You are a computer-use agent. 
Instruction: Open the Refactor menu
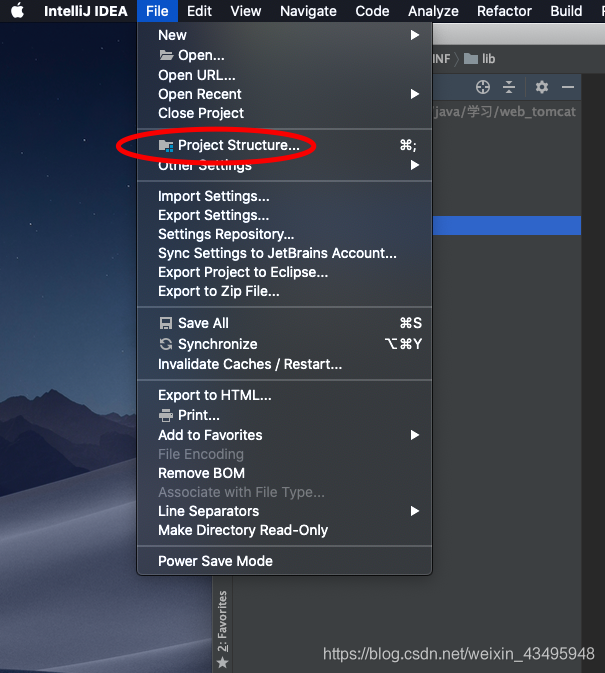tap(504, 11)
